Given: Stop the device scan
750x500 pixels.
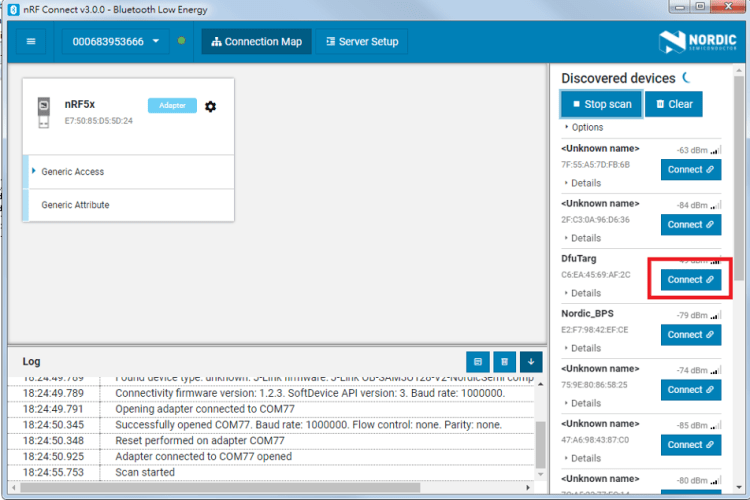Looking at the screenshot, I should coord(601,104).
